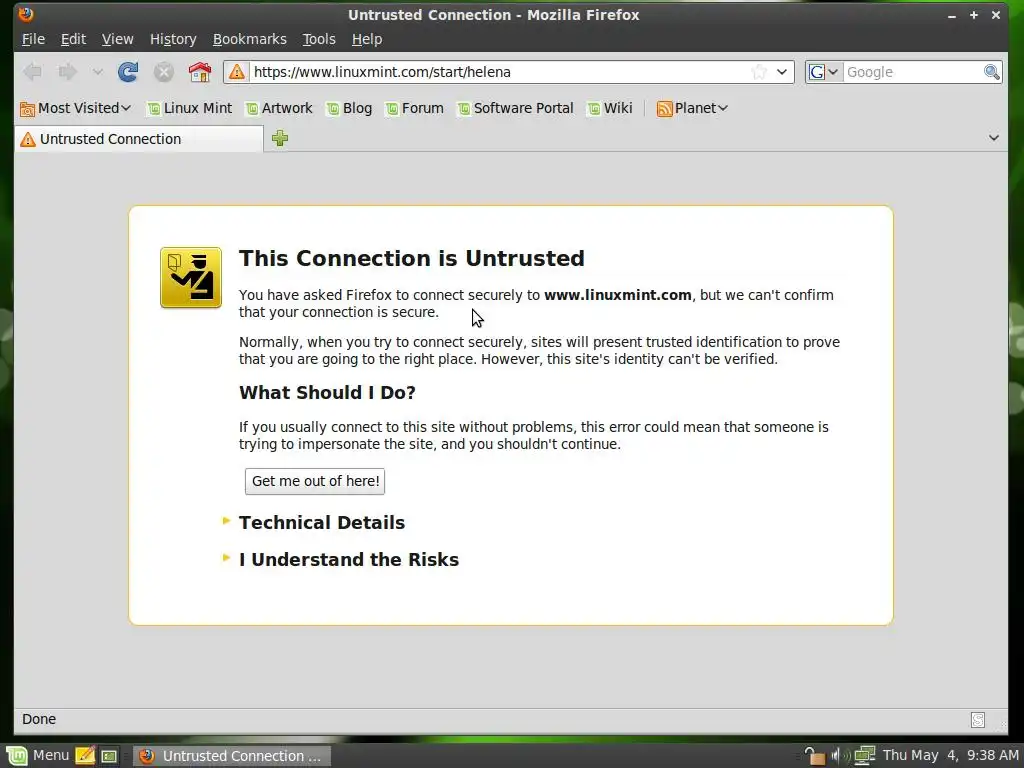Go to the Home page icon
This screenshot has width=1024, height=768.
pos(200,72)
